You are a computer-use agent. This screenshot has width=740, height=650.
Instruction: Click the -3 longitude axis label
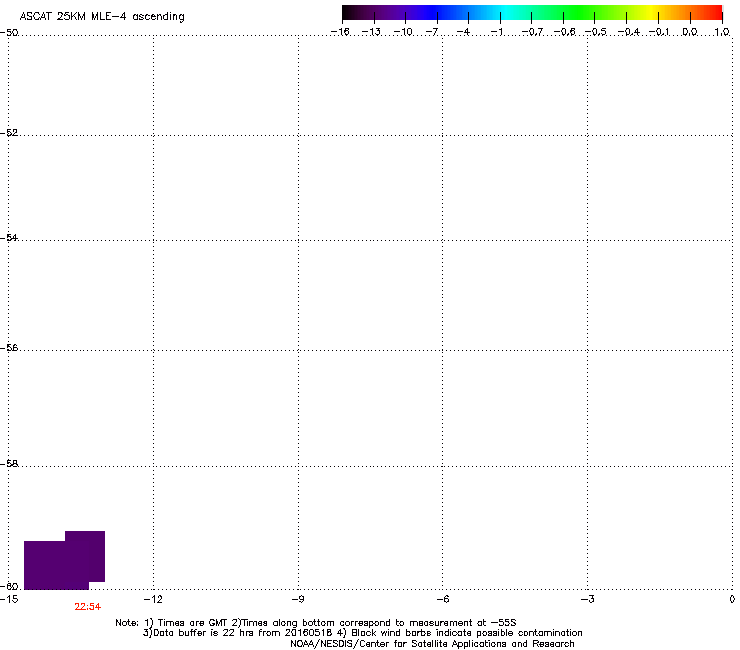click(x=587, y=599)
